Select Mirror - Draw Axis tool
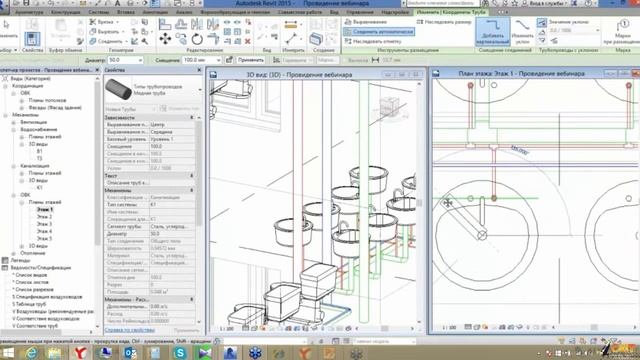Image resolution: width=640 pixels, height=360 pixels. click(x=213, y=24)
